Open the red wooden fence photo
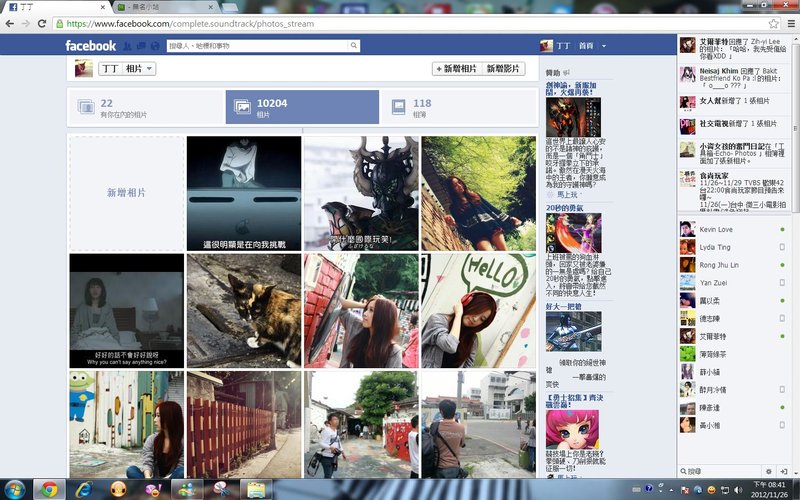The width and height of the screenshot is (800, 500). [x=244, y=424]
